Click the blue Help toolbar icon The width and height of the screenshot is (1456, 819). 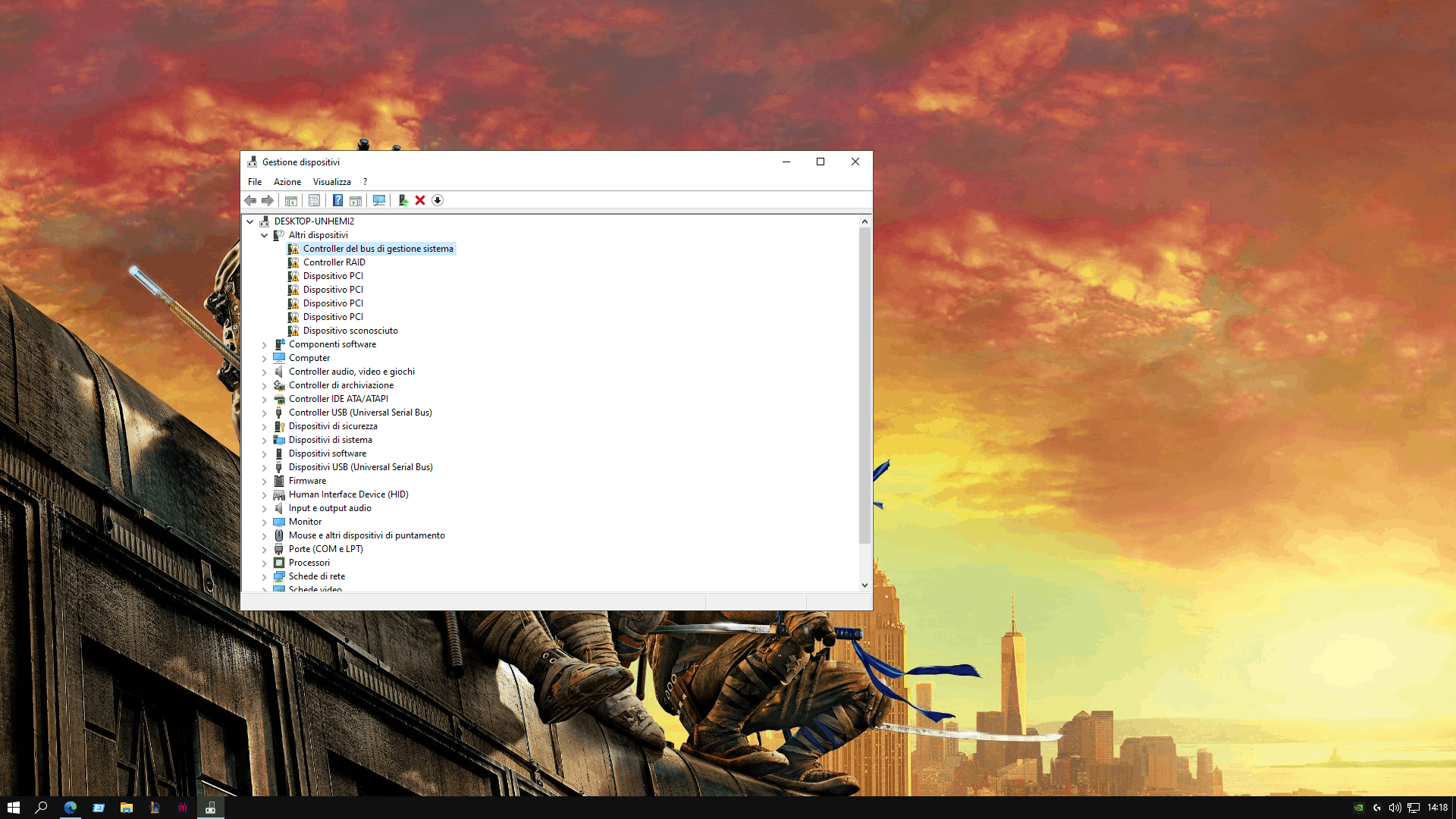click(x=337, y=200)
